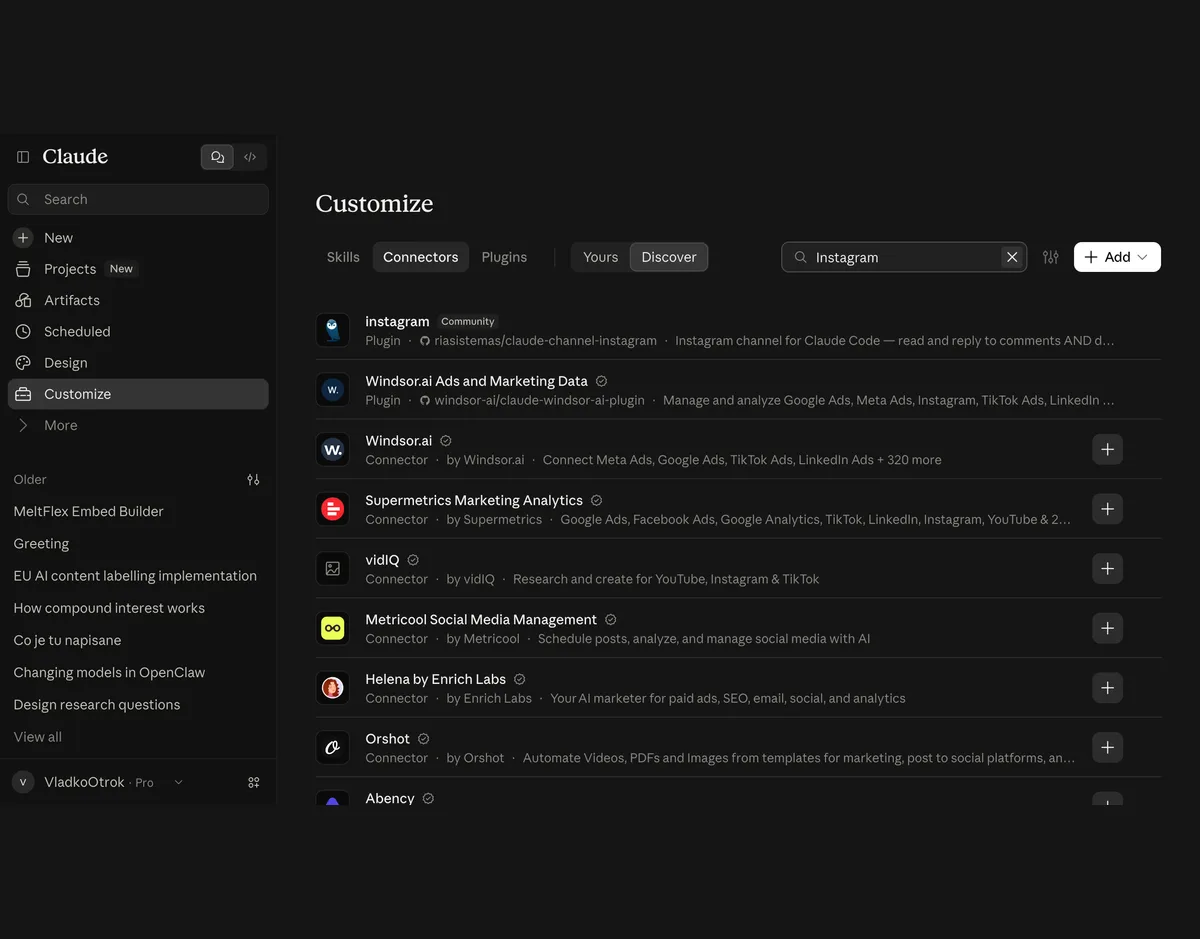
Task: Open the filter sliders icon
Action: click(x=1050, y=257)
